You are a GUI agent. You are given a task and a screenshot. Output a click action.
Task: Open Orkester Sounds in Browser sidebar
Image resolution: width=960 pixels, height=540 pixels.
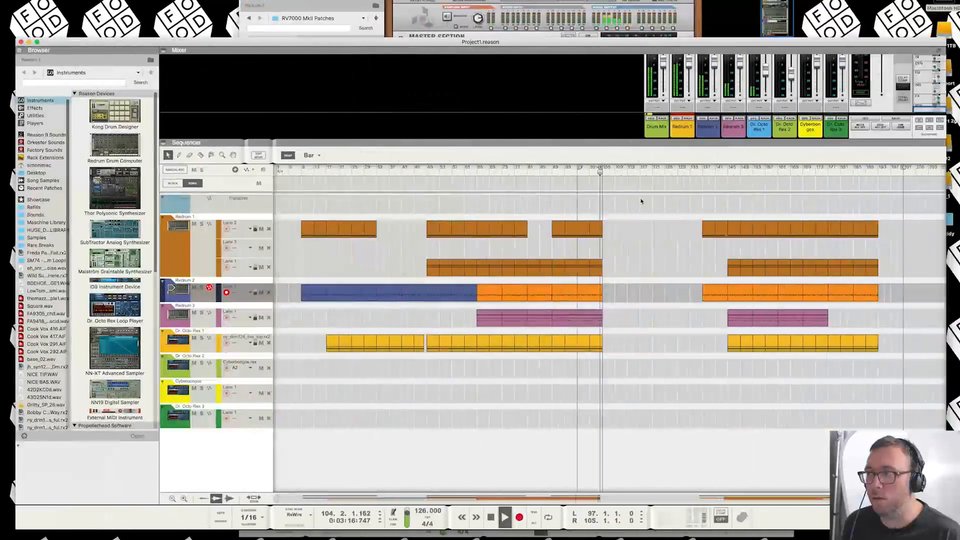[45, 142]
